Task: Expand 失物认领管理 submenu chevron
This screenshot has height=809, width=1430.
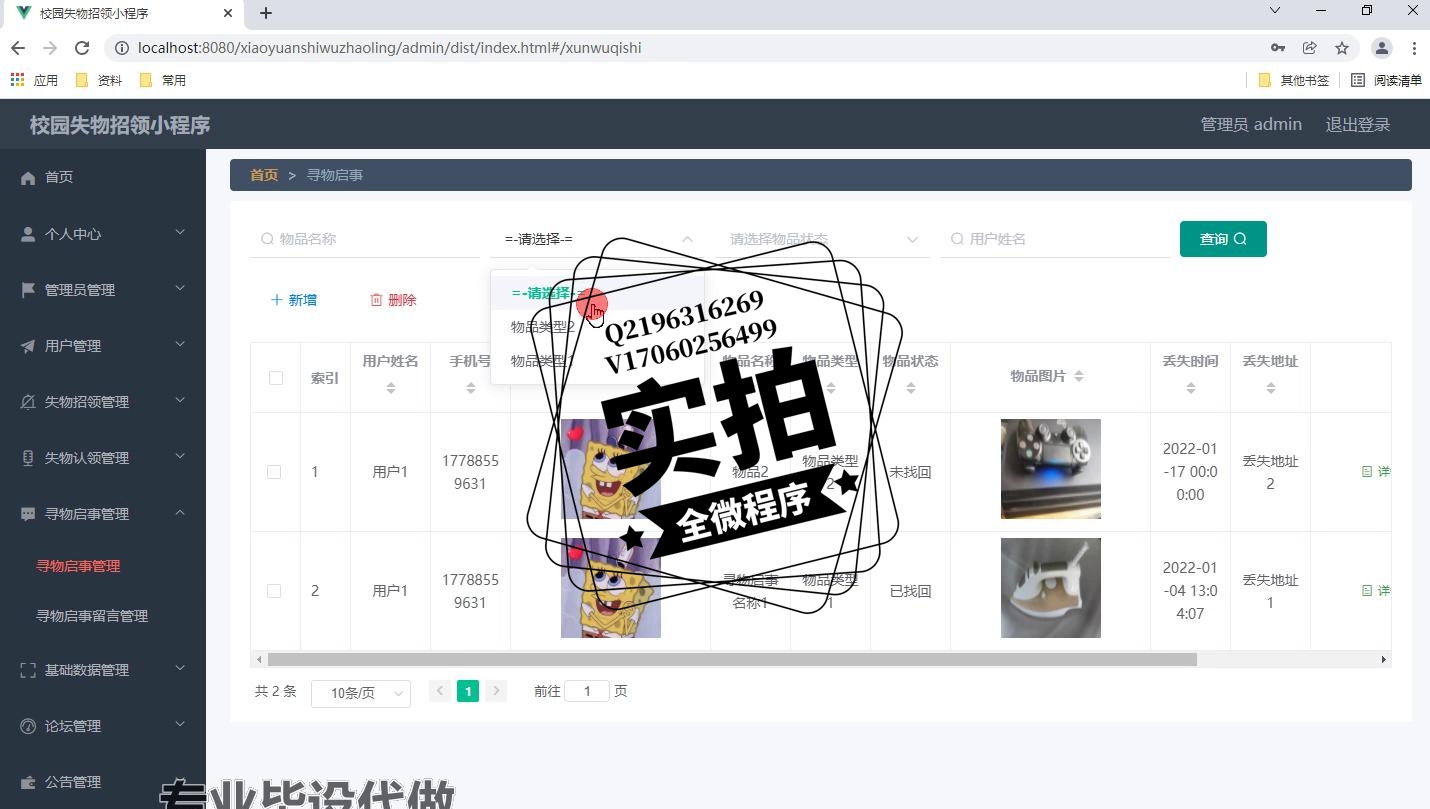Action: click(x=180, y=457)
